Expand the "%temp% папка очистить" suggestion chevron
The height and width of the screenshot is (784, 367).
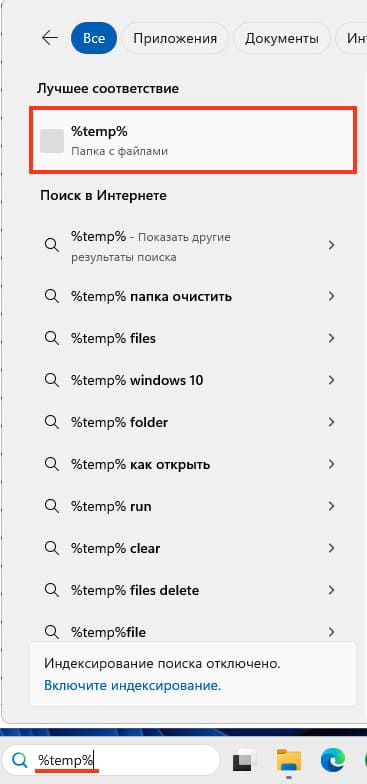pos(331,296)
